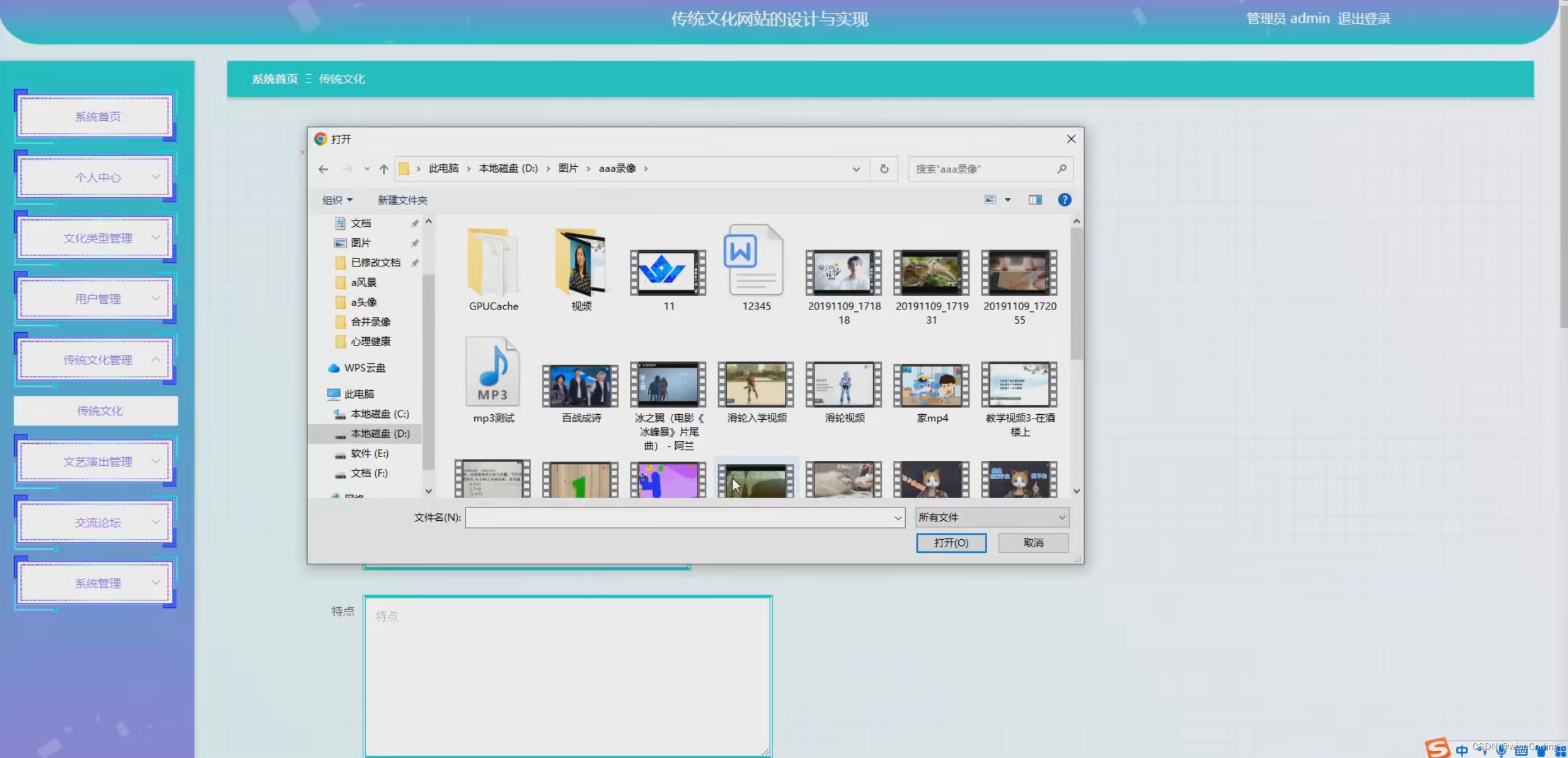Viewport: 1568px width, 758px height.
Task: Click 新建文件夹 in the toolbar
Action: pos(403,200)
